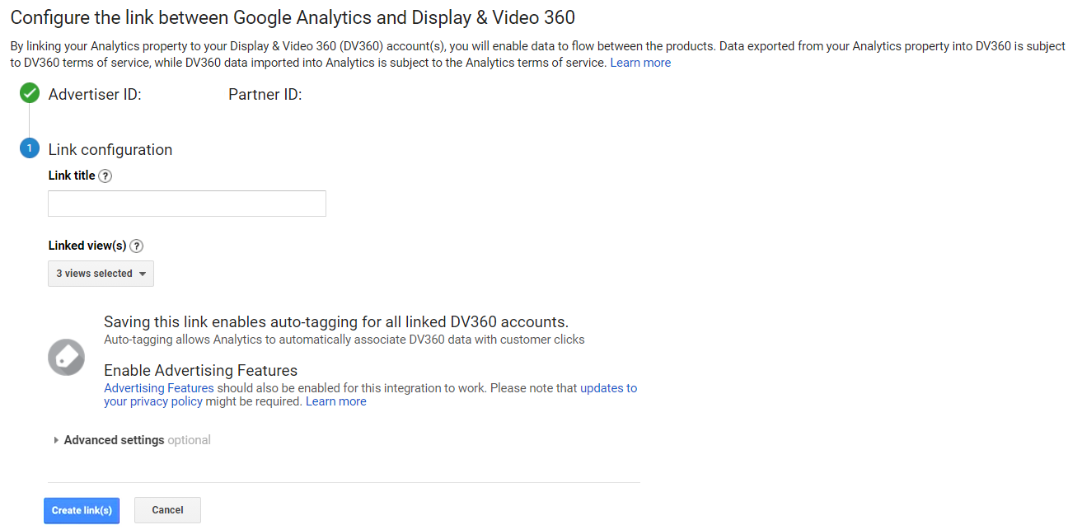Click the Partner ID label

coord(265,95)
